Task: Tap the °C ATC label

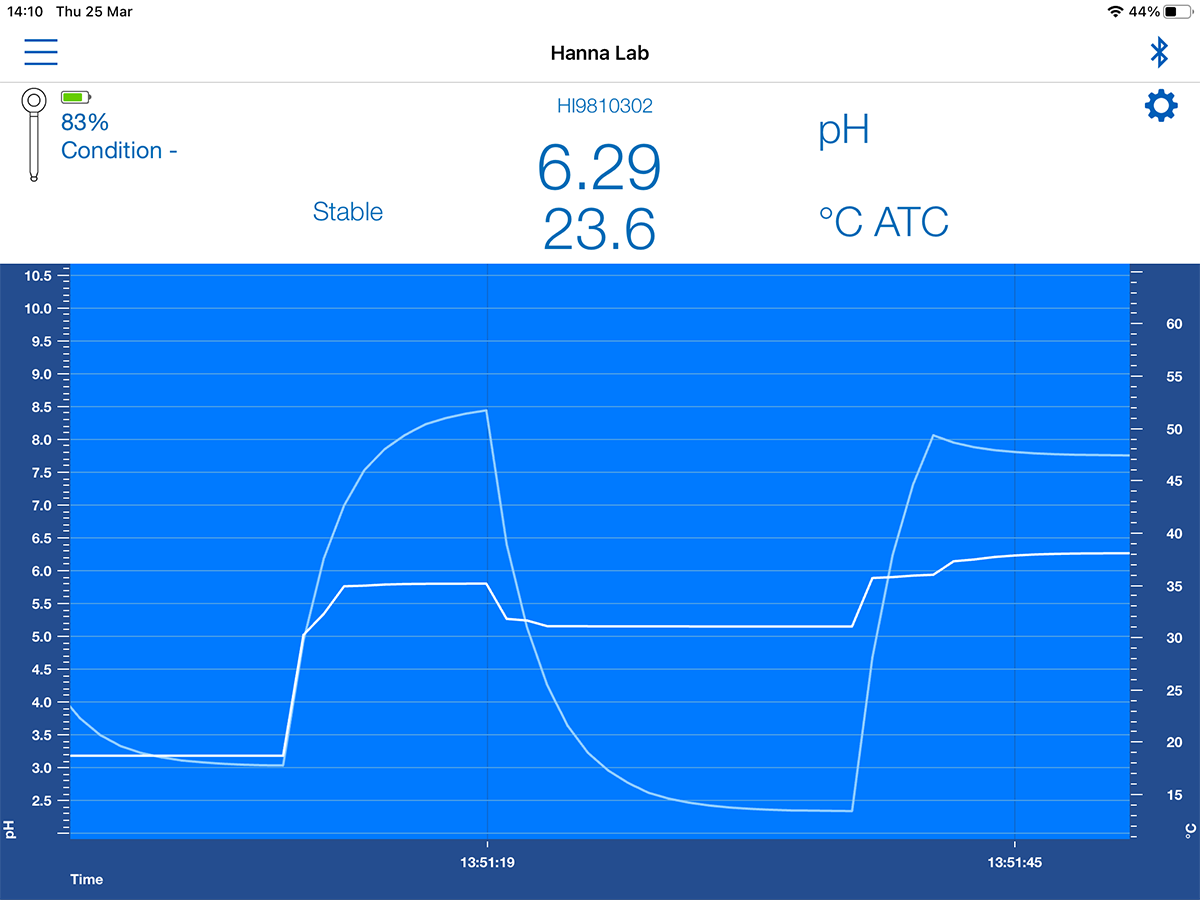Action: [x=882, y=223]
